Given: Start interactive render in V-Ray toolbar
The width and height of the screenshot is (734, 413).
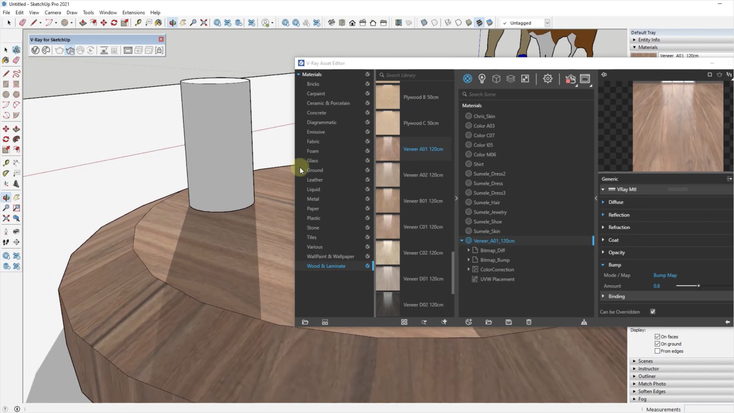Looking at the screenshot, I should point(70,50).
